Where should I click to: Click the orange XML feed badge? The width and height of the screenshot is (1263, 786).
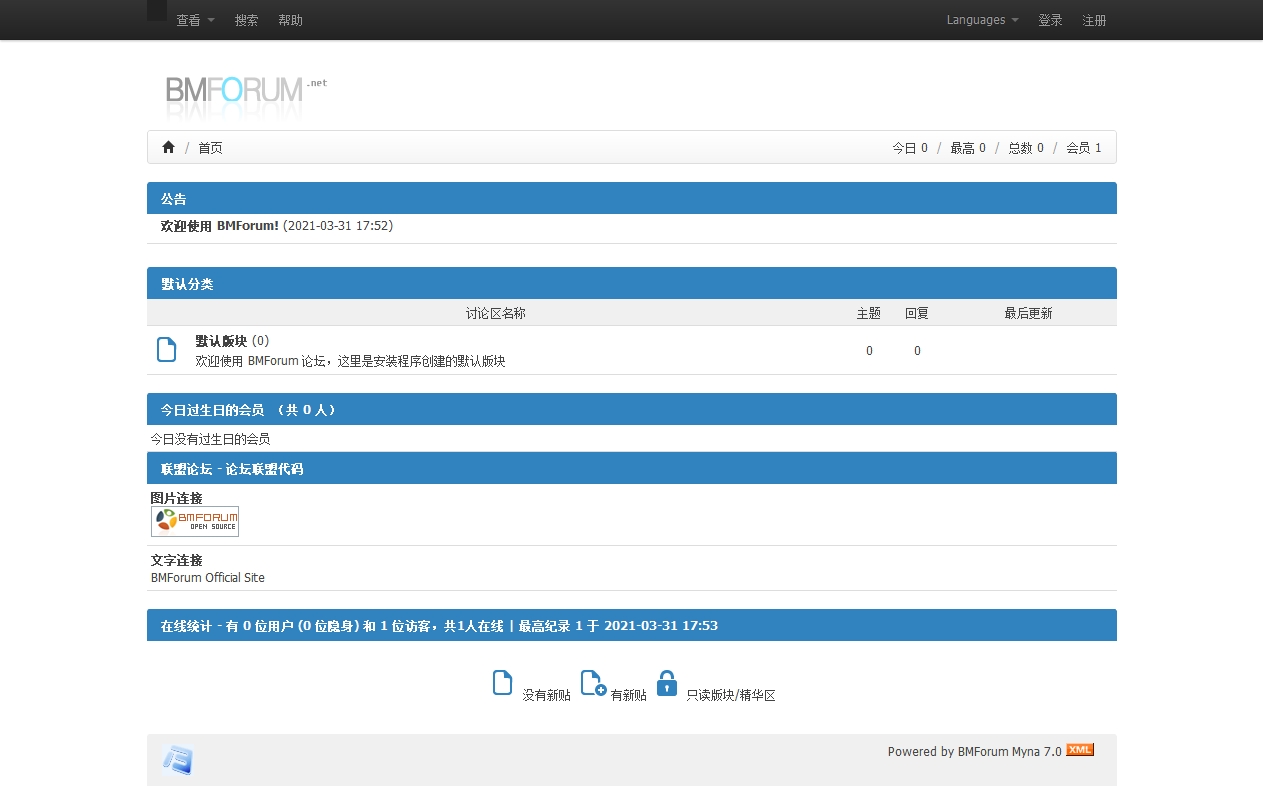tap(1080, 750)
